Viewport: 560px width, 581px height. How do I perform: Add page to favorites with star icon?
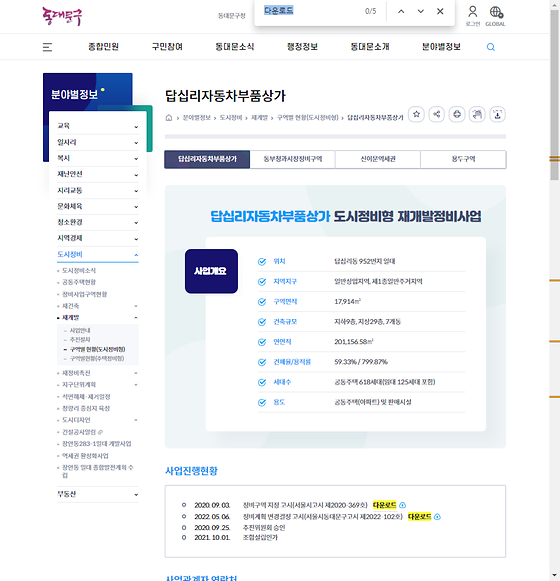pyautogui.click(x=416, y=114)
